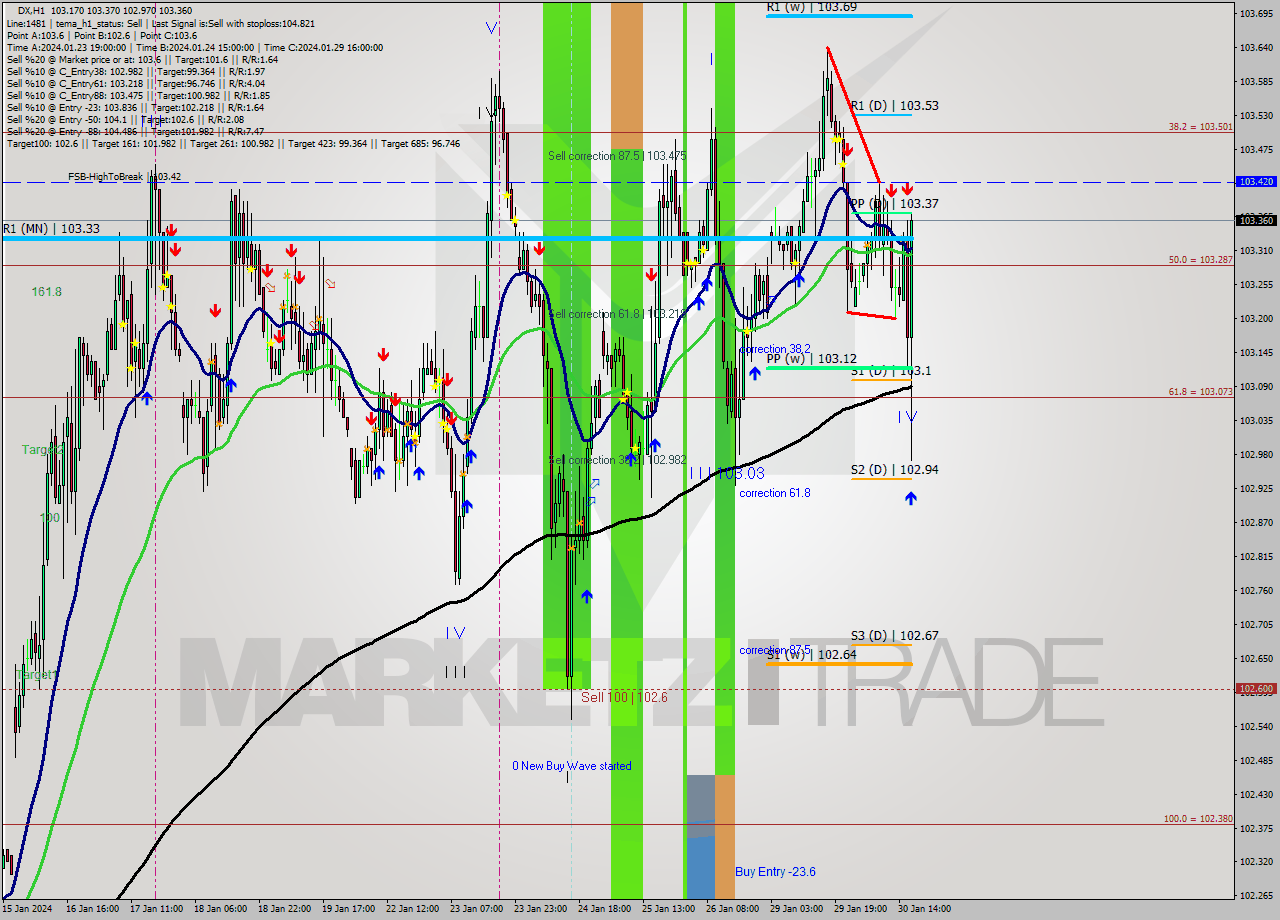Click the blue 'correction 61.8' label
This screenshot has width=1280, height=920.
tap(775, 493)
